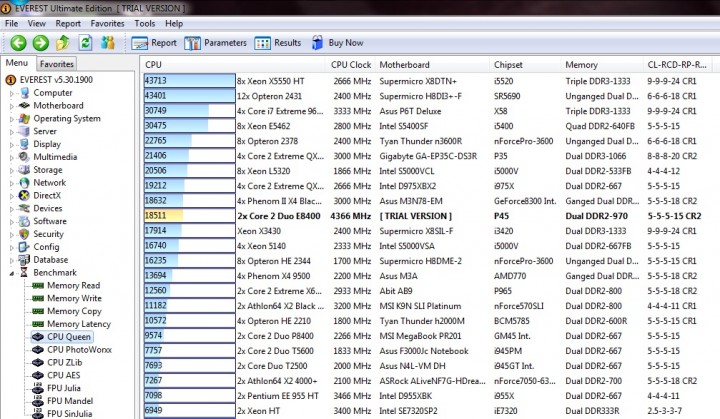Expand the Network tree node
This screenshot has height=419, width=720.
point(12,183)
